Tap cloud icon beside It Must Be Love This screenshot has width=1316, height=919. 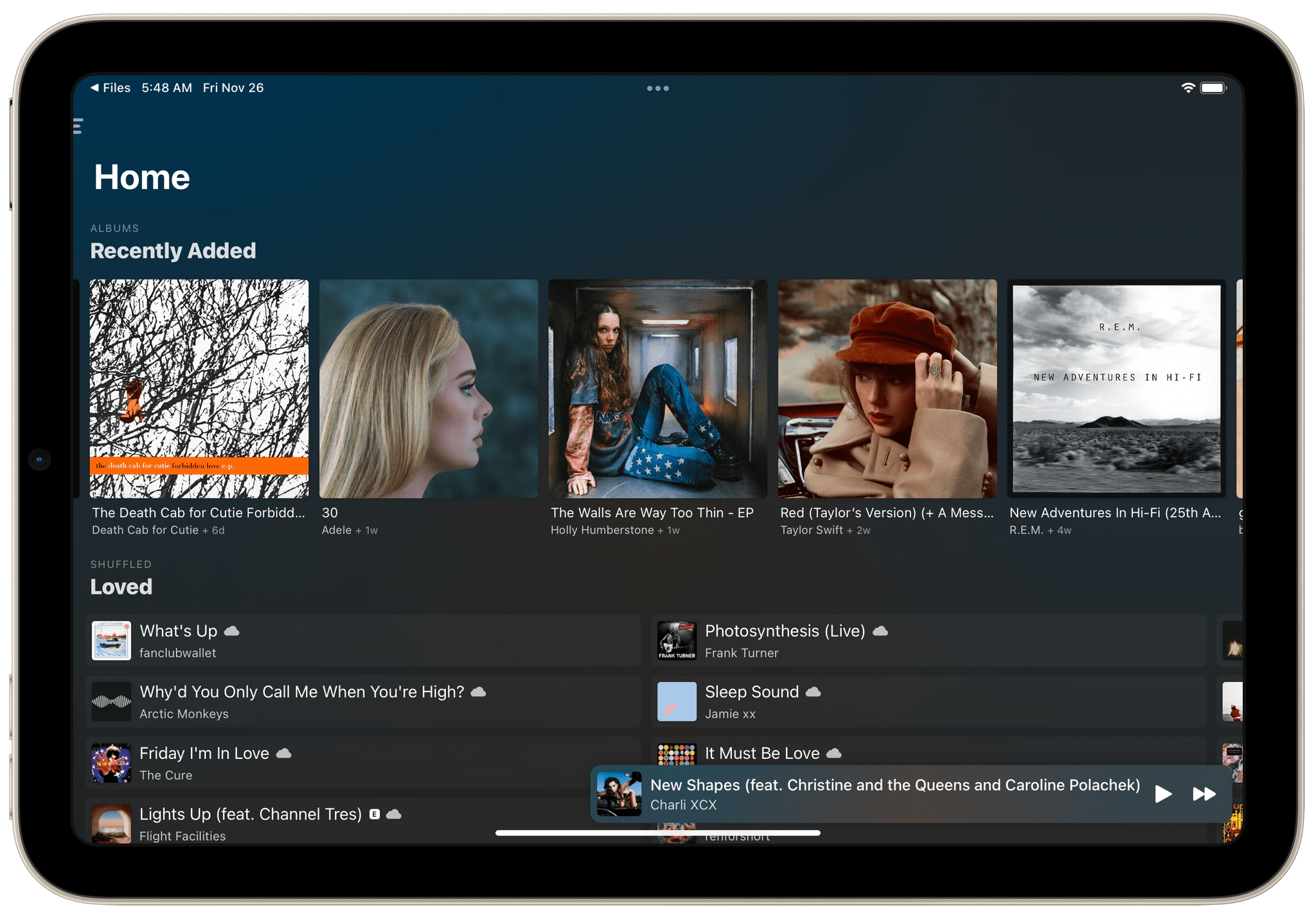tap(833, 753)
